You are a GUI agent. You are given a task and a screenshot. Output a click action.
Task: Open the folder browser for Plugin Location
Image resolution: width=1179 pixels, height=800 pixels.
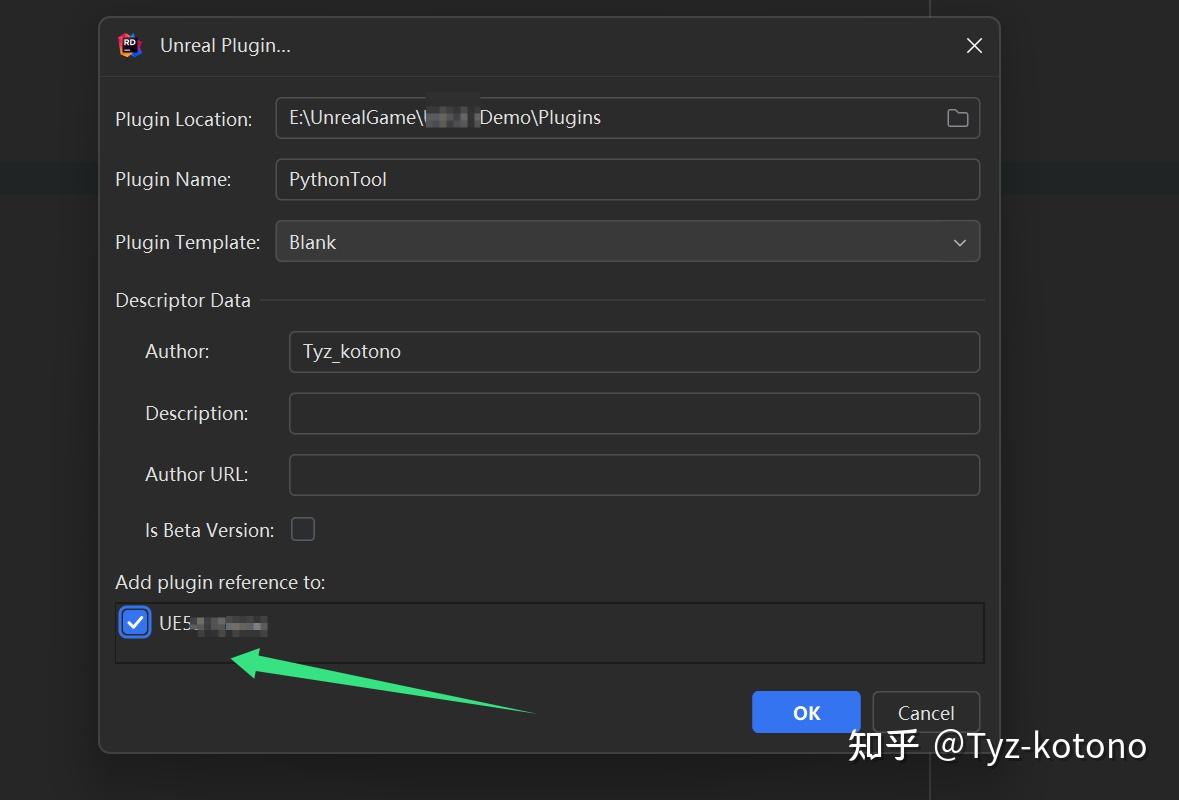click(957, 117)
